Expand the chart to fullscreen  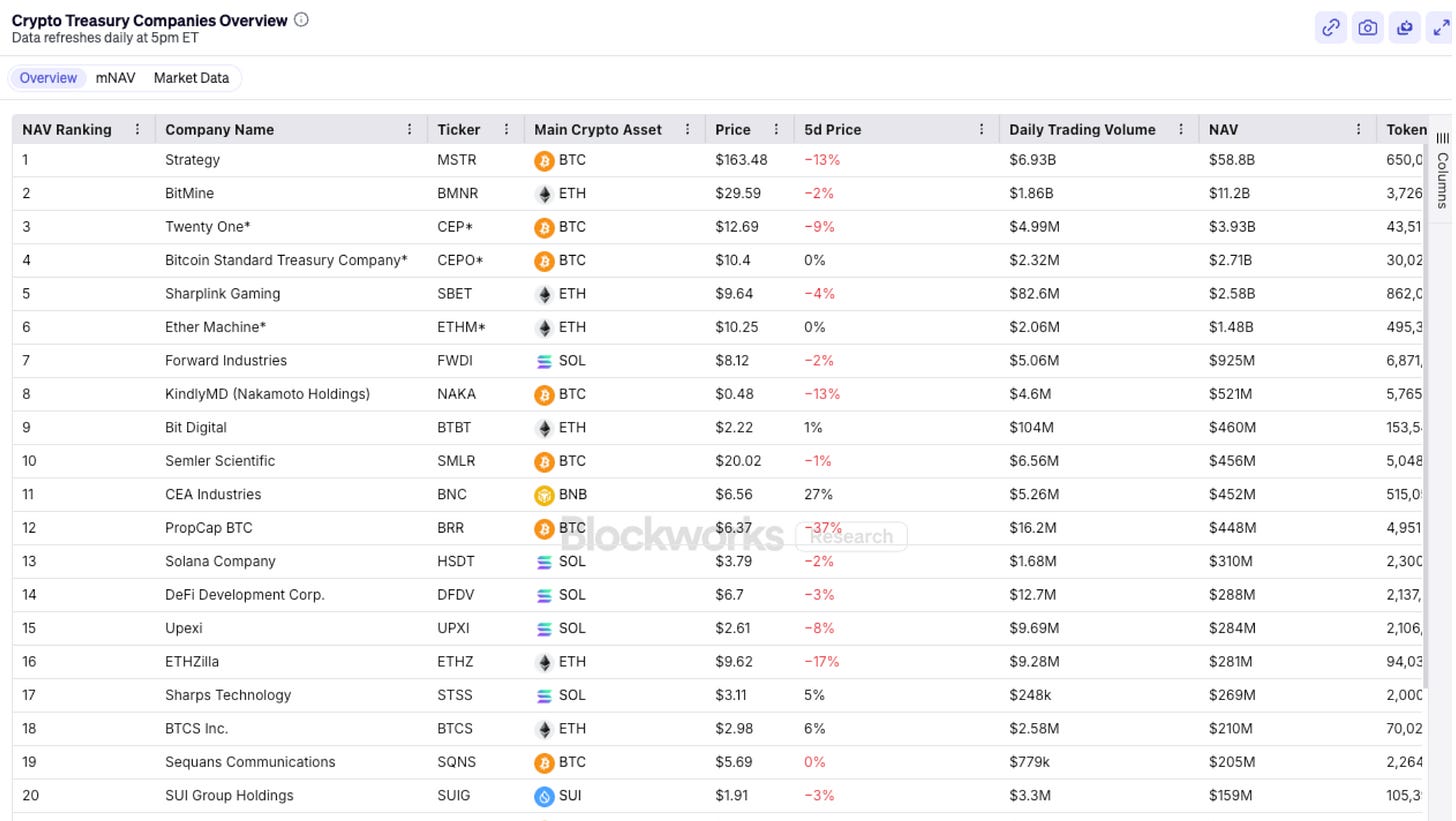1441,28
